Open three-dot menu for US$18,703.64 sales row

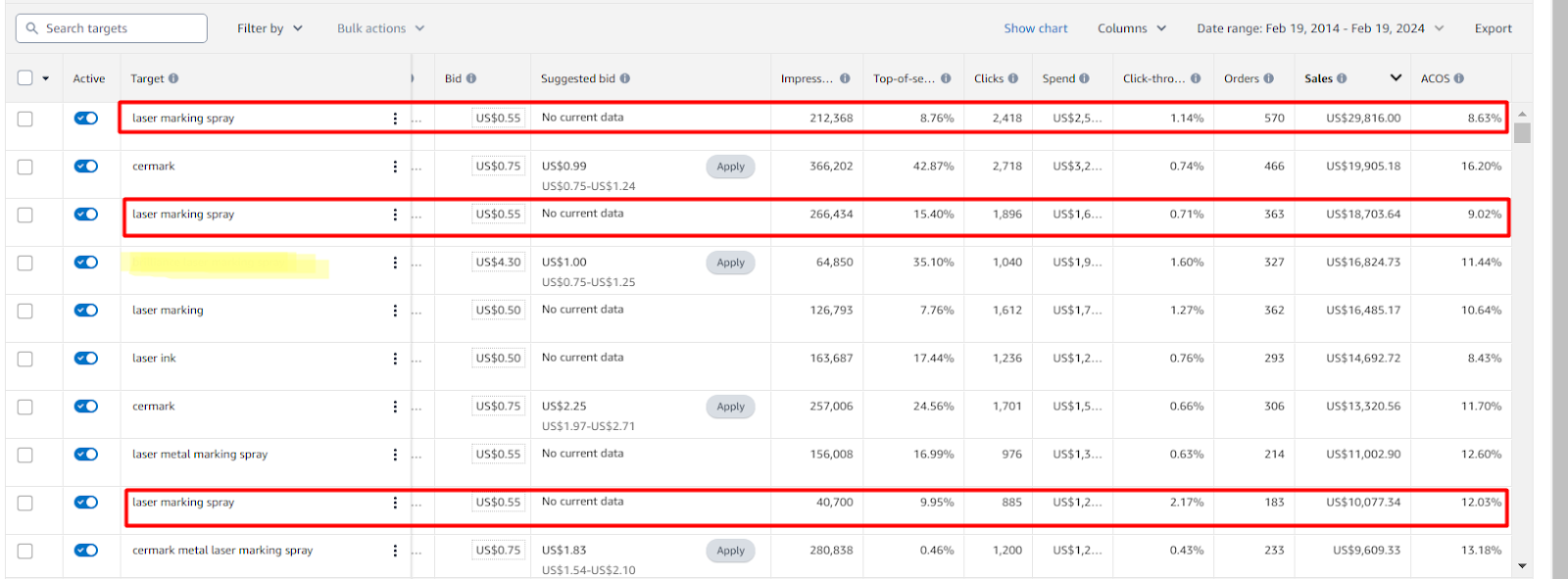(395, 215)
